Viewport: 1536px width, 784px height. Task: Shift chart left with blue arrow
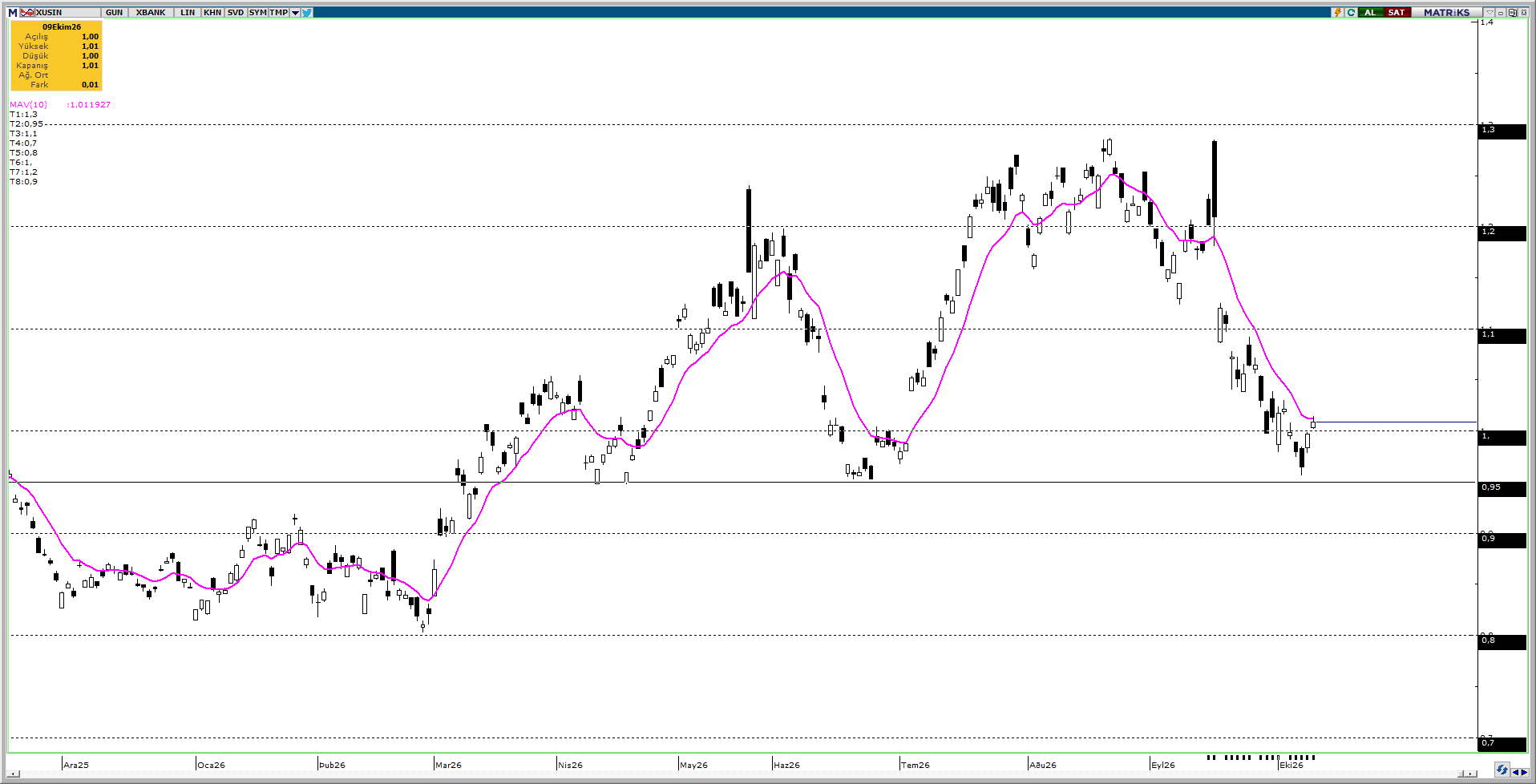[1515, 772]
